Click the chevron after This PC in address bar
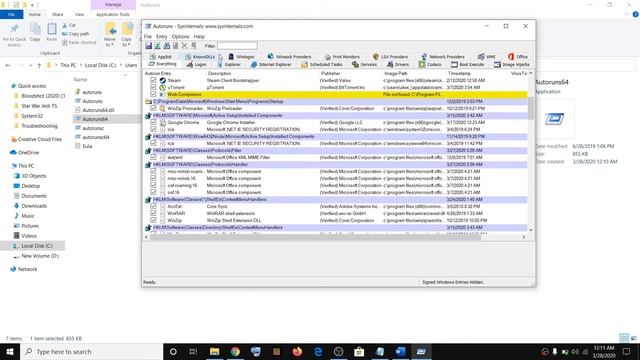 [x=80, y=65]
